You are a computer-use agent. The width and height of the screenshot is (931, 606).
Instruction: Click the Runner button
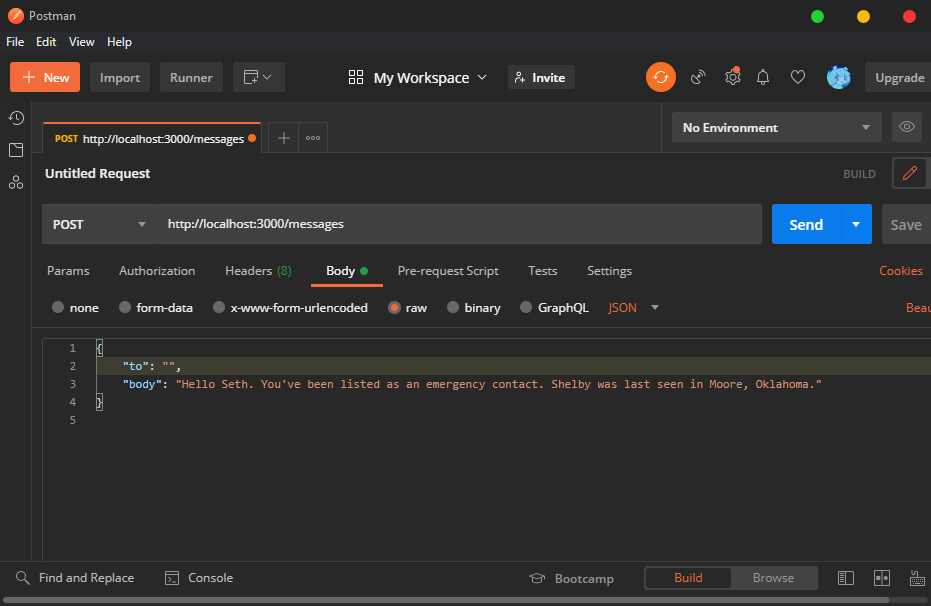[x=191, y=77]
